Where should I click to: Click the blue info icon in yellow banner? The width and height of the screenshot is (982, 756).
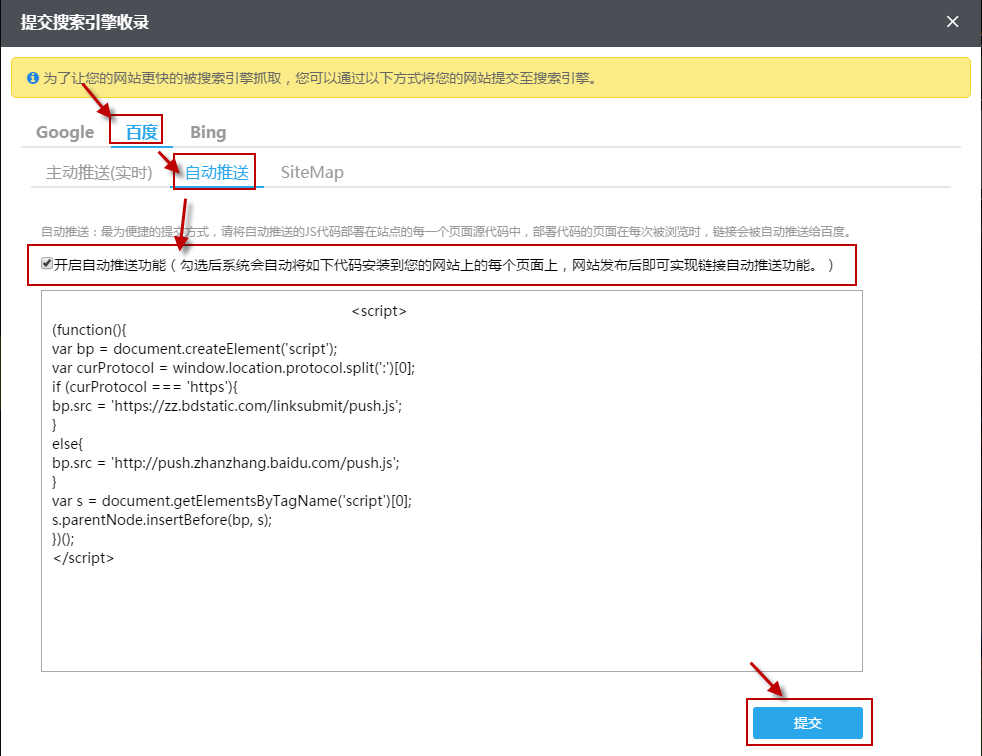point(32,77)
